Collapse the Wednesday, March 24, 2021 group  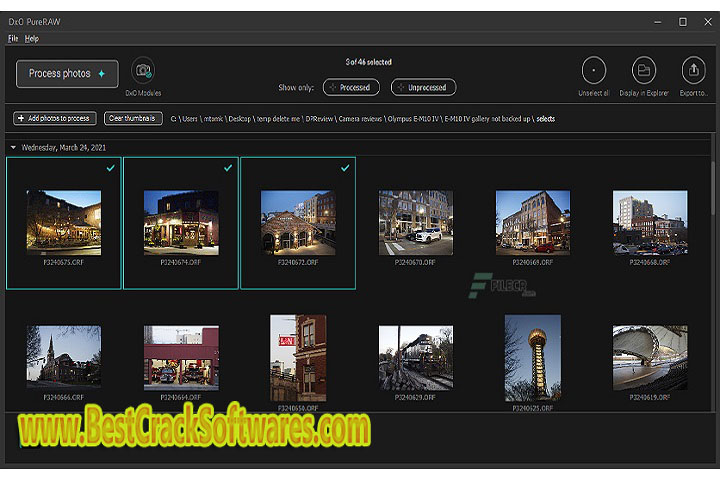pos(13,147)
